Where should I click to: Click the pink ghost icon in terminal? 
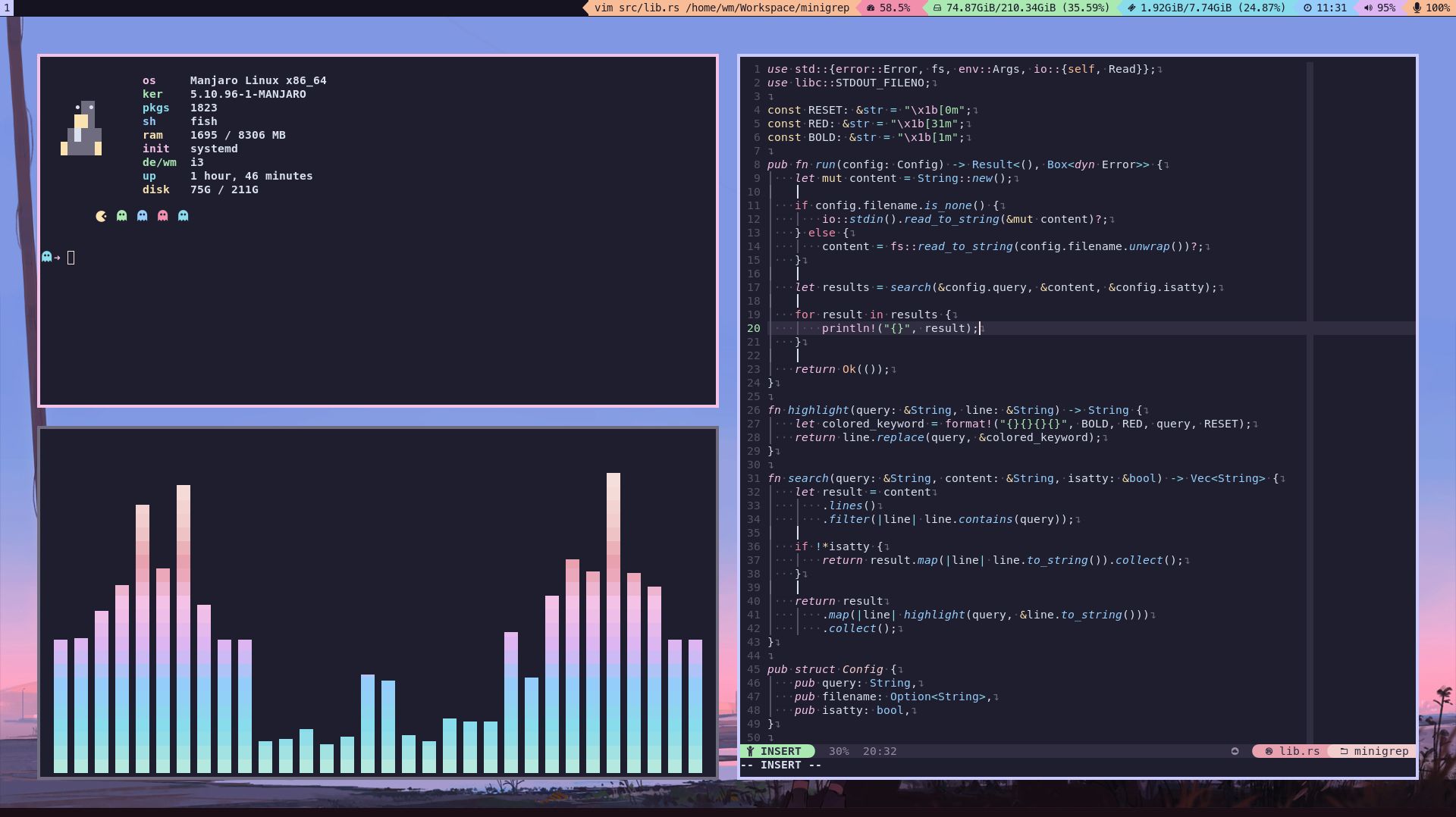click(x=162, y=216)
